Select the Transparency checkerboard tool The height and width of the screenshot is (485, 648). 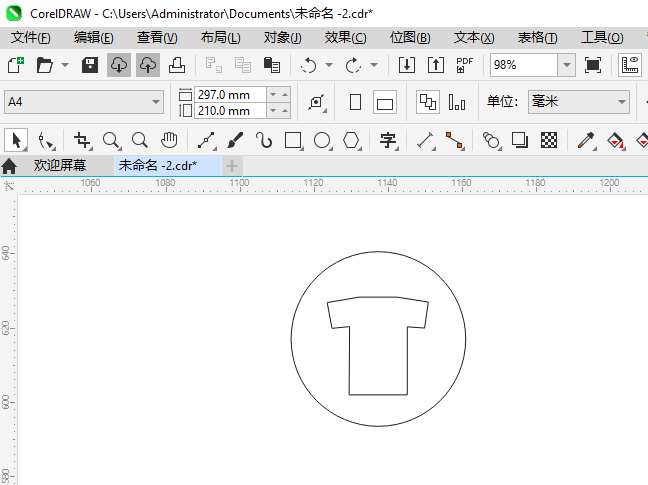(x=549, y=140)
